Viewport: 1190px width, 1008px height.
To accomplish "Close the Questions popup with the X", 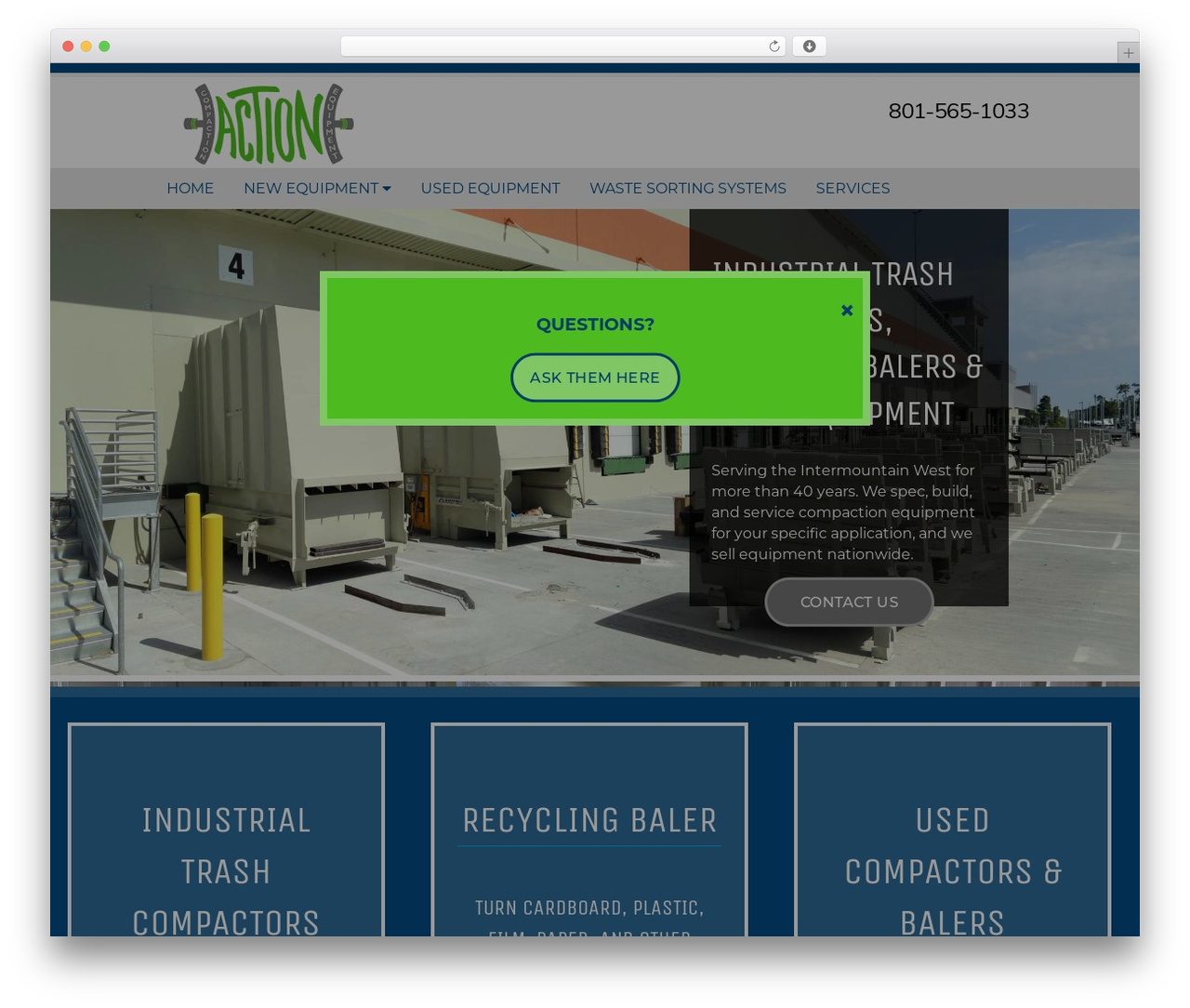I will 847,310.
